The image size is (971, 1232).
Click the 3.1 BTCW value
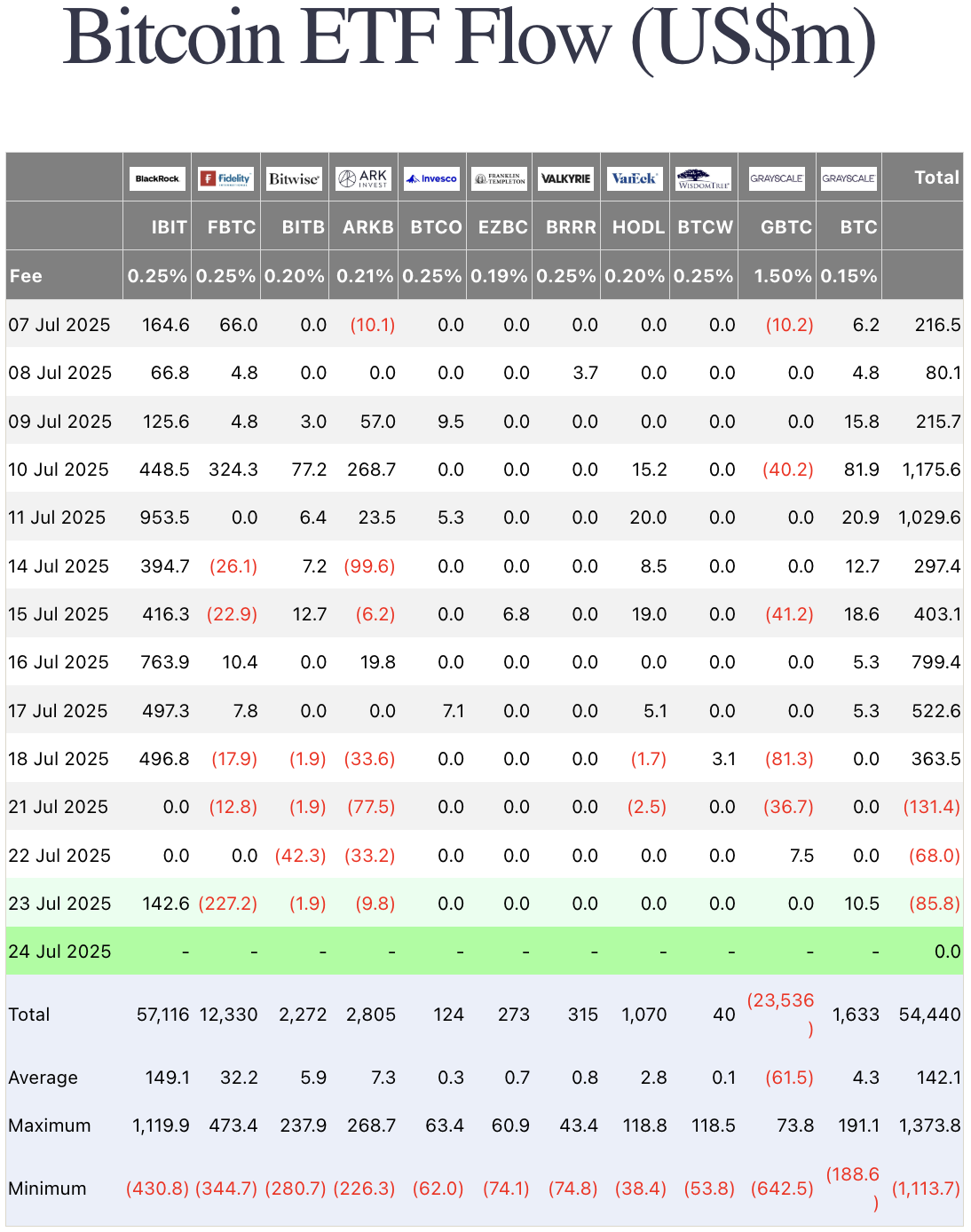coord(723,759)
